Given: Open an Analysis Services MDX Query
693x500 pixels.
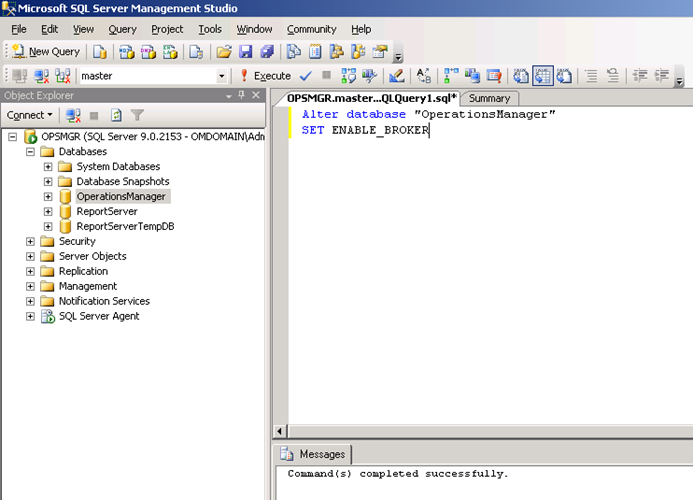Looking at the screenshot, I should click(x=127, y=52).
